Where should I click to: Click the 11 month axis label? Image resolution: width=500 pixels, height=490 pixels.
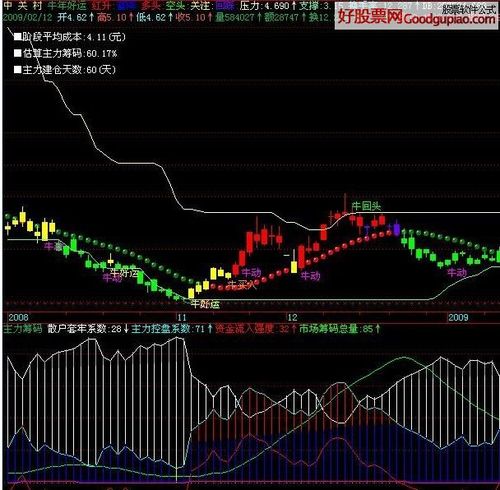tap(182, 317)
